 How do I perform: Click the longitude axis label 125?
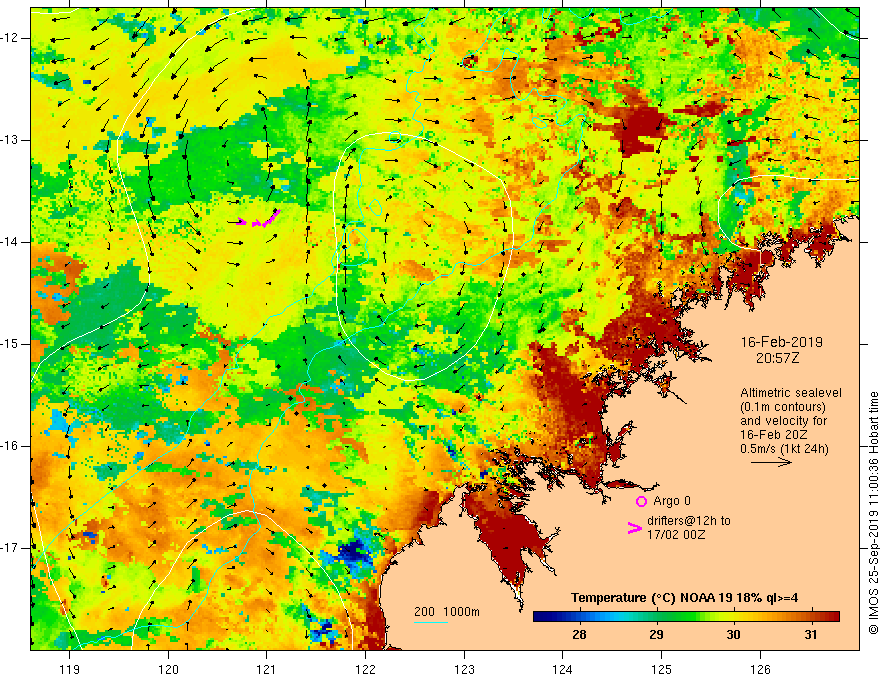pyautogui.click(x=662, y=669)
